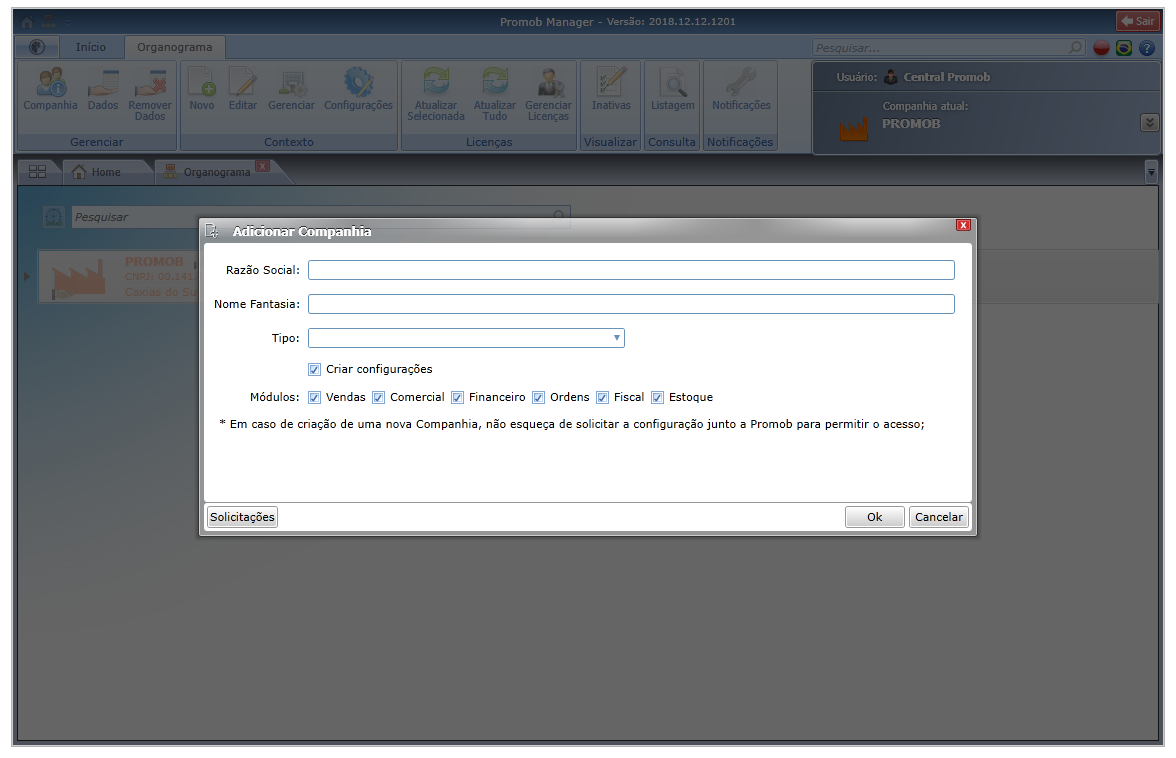Click the Central Promob user avatar icon
The height and width of the screenshot is (758, 1176).
point(890,76)
